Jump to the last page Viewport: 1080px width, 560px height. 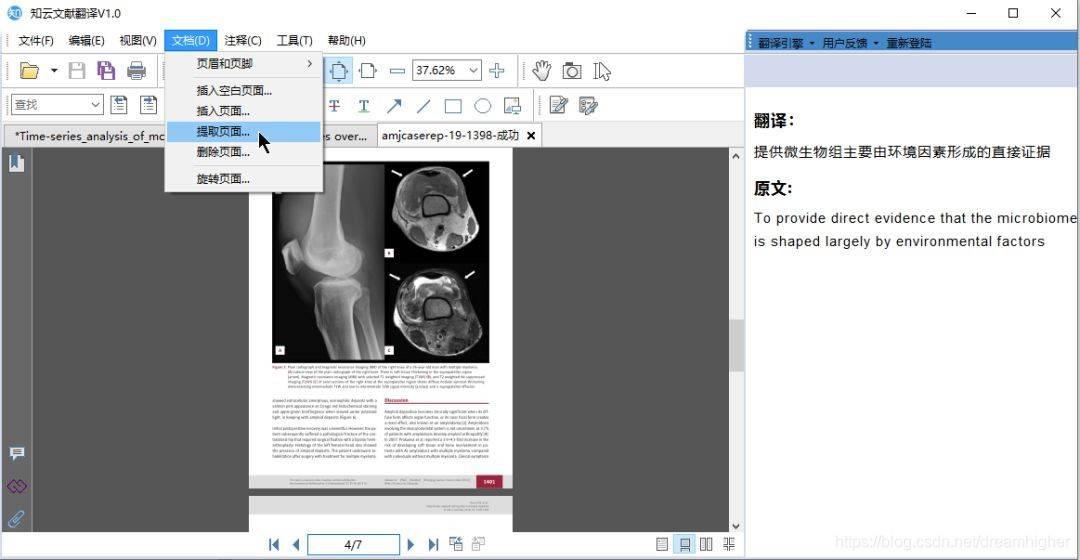[433, 544]
